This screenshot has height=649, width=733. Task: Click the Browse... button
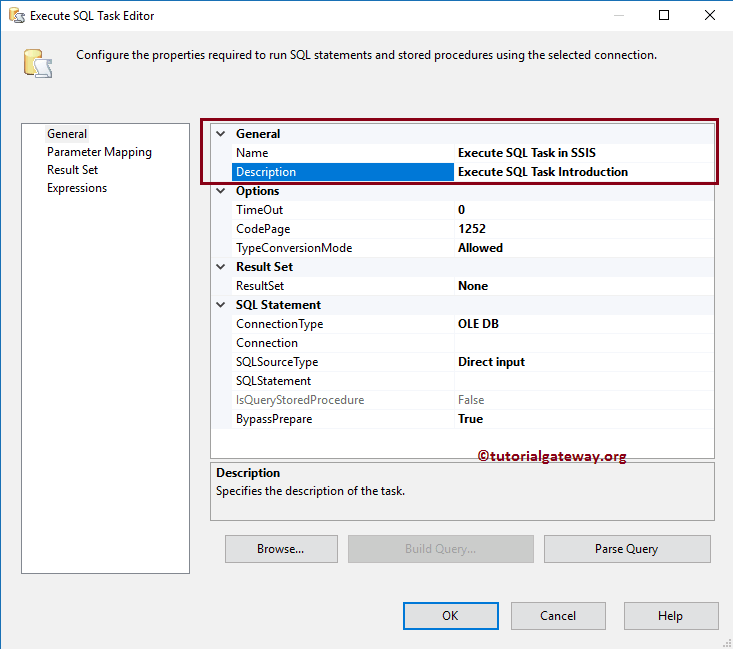click(281, 549)
